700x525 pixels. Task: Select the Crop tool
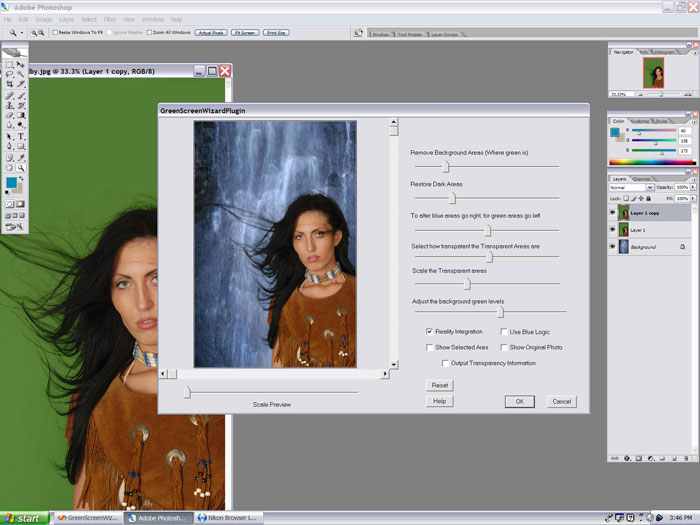(x=9, y=83)
